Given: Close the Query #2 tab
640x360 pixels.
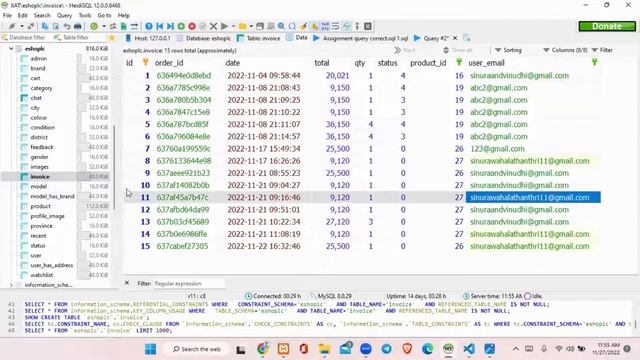Looking at the screenshot, I should coord(455,38).
